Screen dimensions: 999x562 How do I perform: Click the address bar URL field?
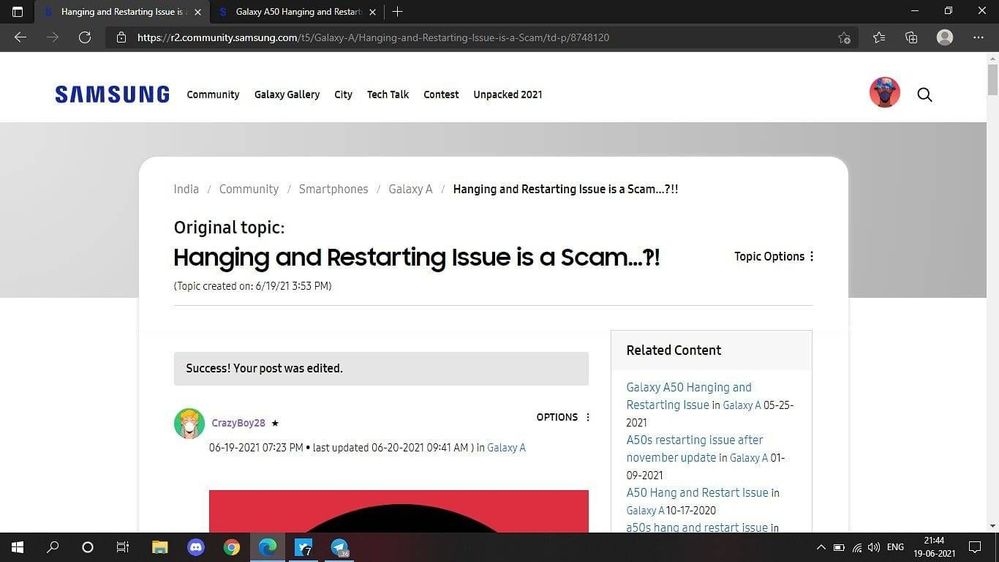tap(471, 38)
